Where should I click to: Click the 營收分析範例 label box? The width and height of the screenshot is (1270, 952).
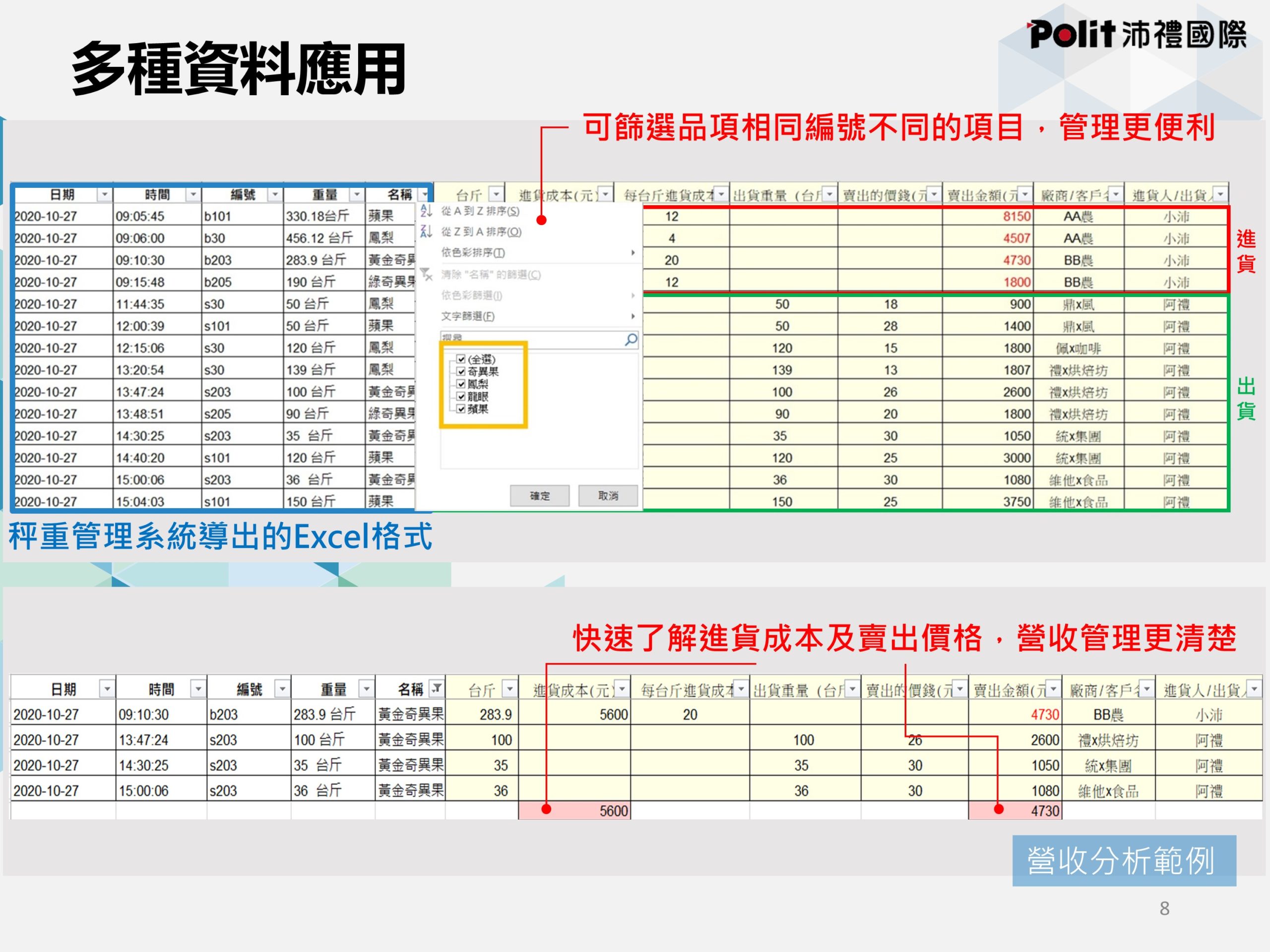1124,861
